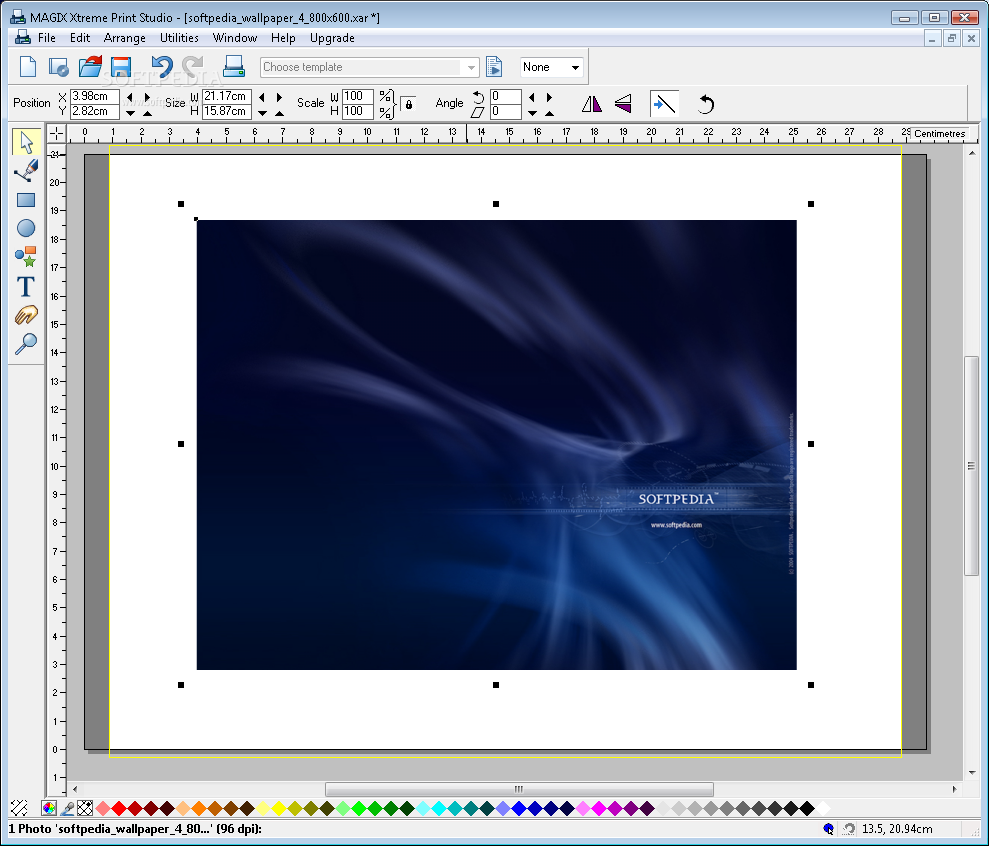Select the Push hand tool

coord(26,314)
